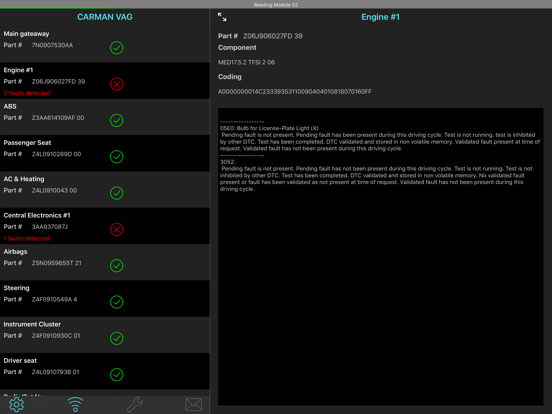Click green check icon for Steering

pos(117,302)
